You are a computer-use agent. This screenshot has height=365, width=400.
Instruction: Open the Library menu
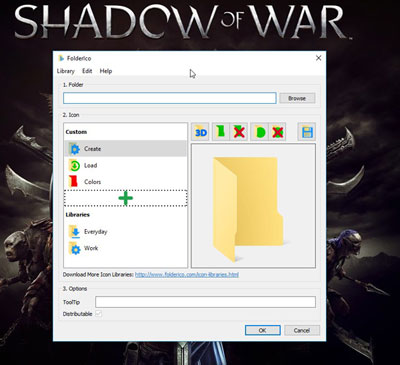tap(66, 71)
